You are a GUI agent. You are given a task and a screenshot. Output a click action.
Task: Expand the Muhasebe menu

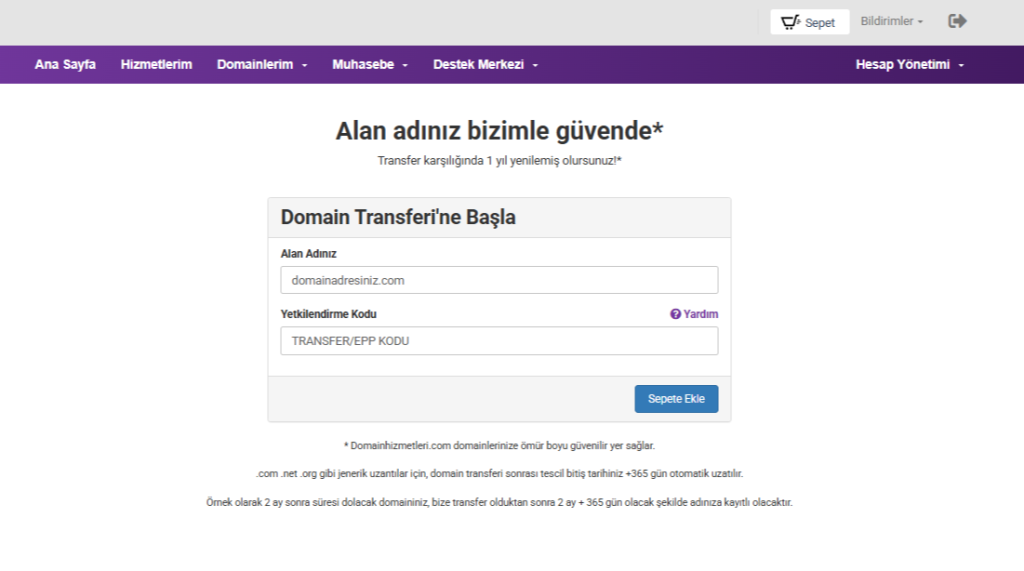(370, 64)
